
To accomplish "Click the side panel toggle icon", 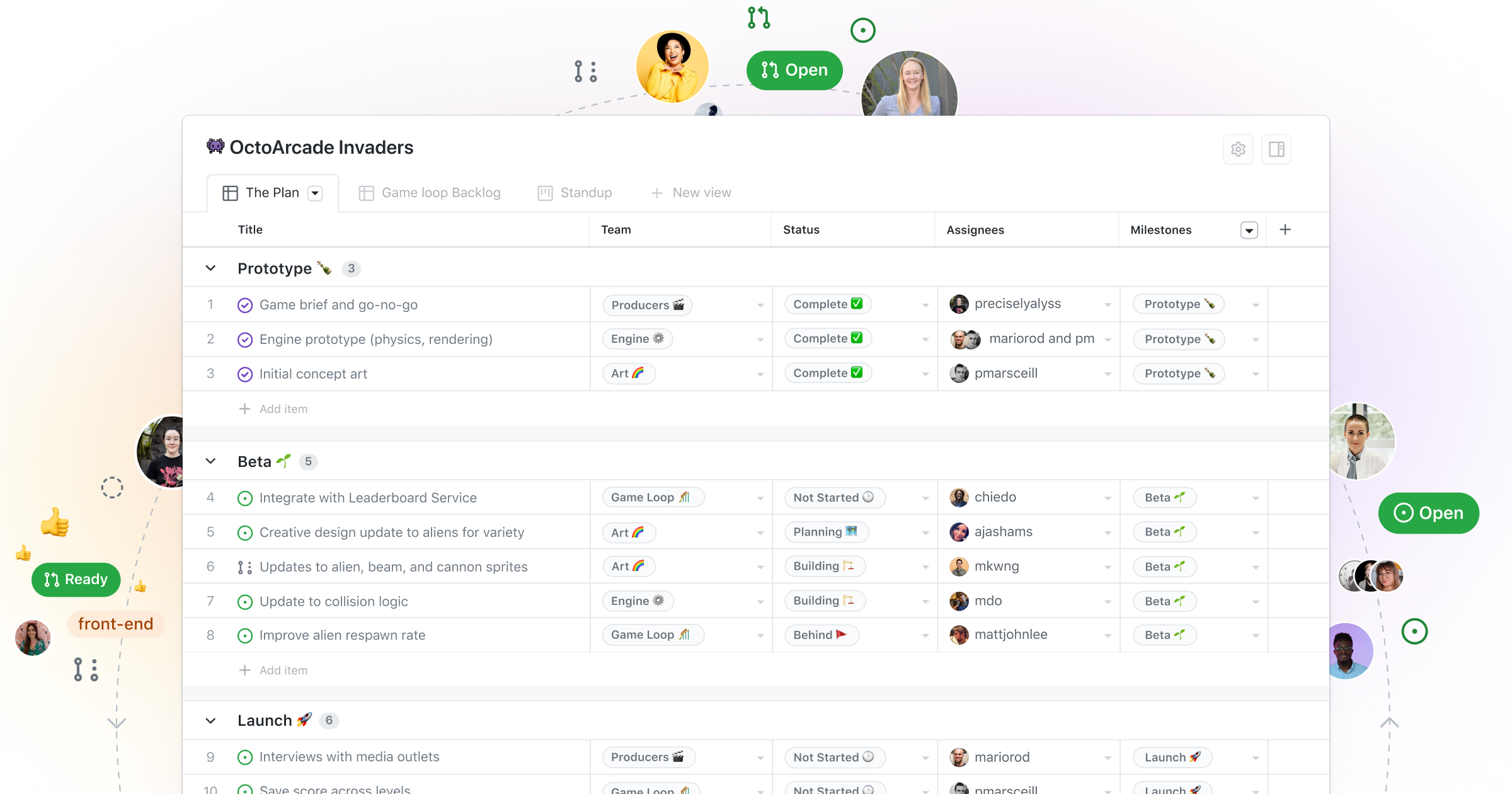I will [1276, 149].
